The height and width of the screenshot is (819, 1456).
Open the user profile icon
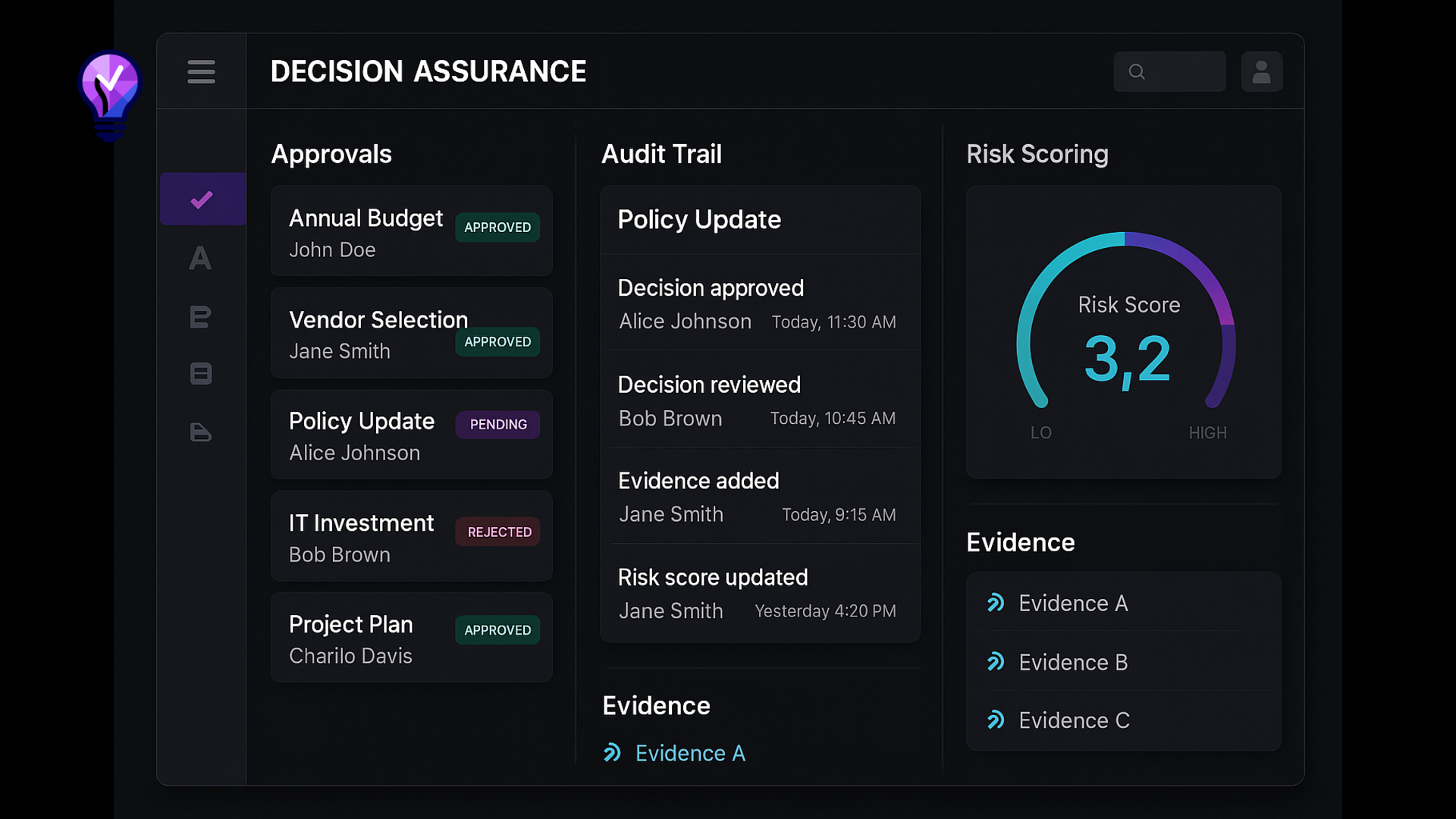(x=1261, y=72)
